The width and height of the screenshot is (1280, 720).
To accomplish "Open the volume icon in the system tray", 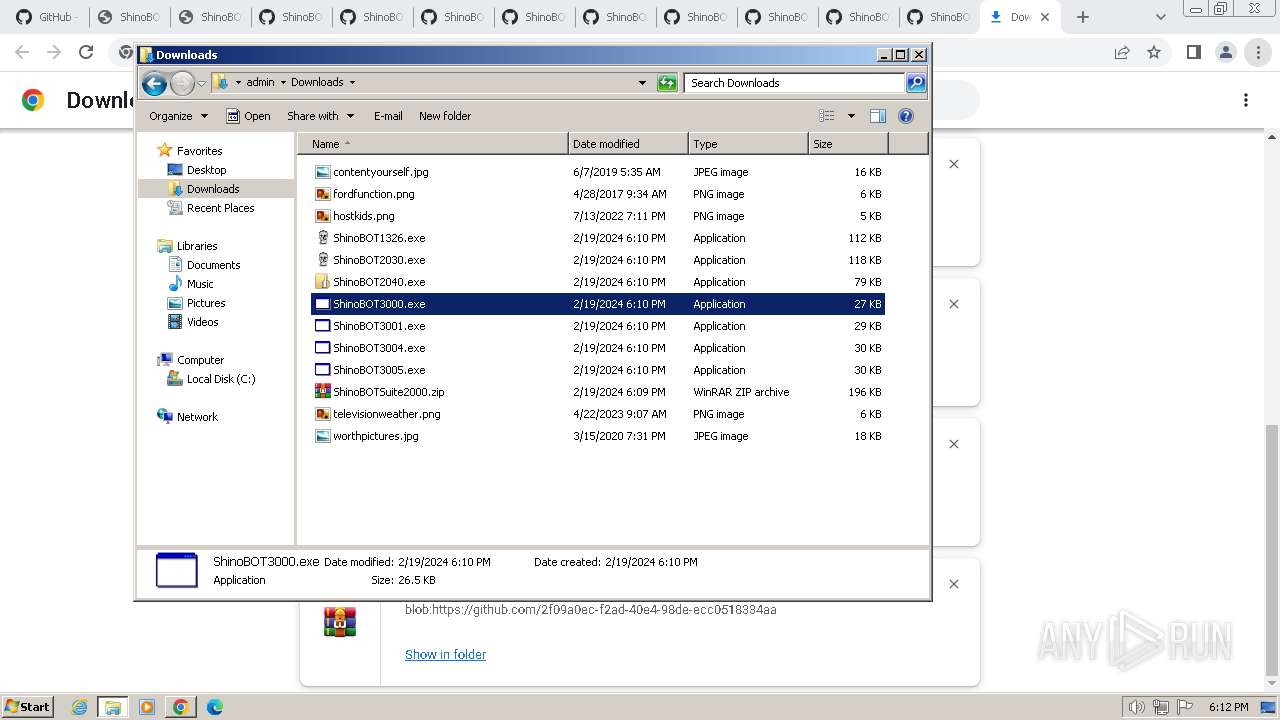I will point(1136,707).
